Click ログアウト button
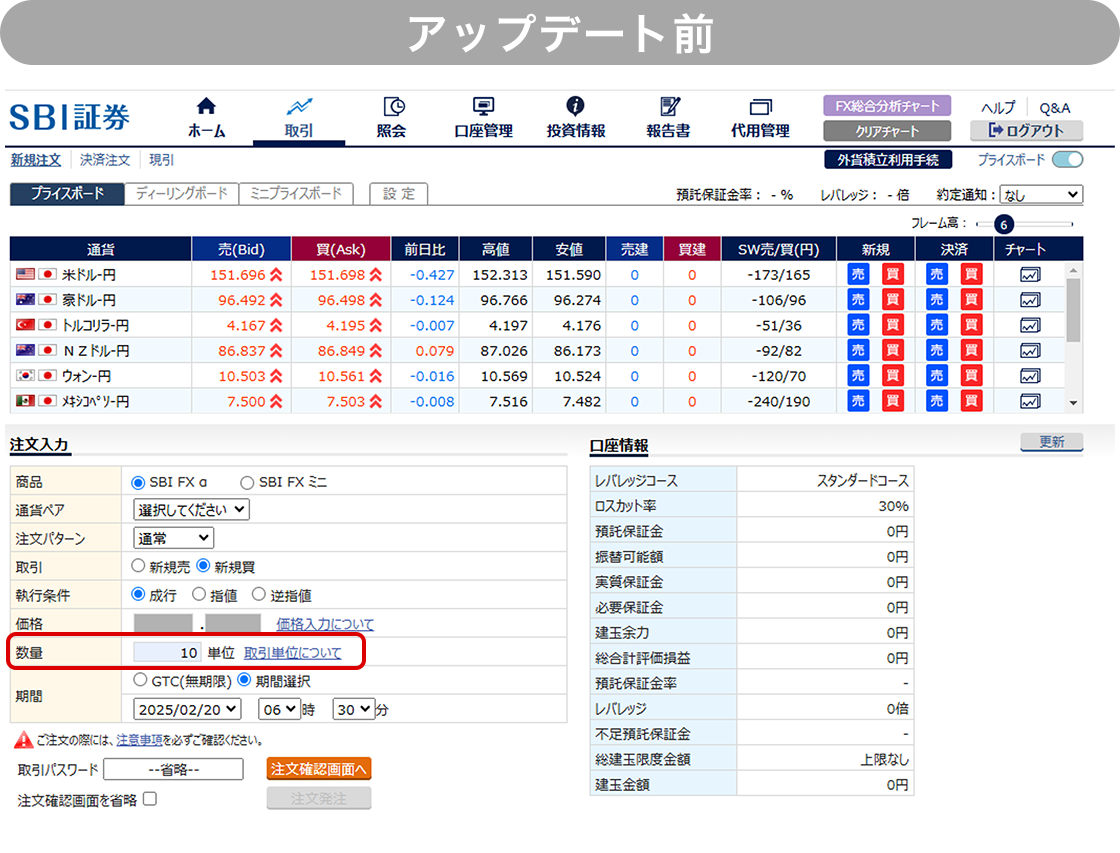Viewport: 1120px width, 853px height. click(x=1026, y=131)
